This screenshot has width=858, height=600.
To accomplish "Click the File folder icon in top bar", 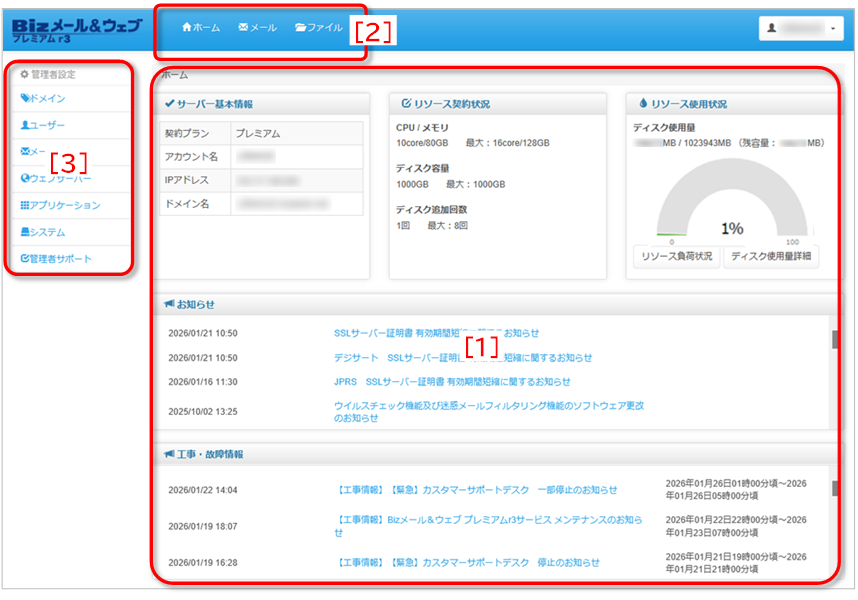I will 300,28.
